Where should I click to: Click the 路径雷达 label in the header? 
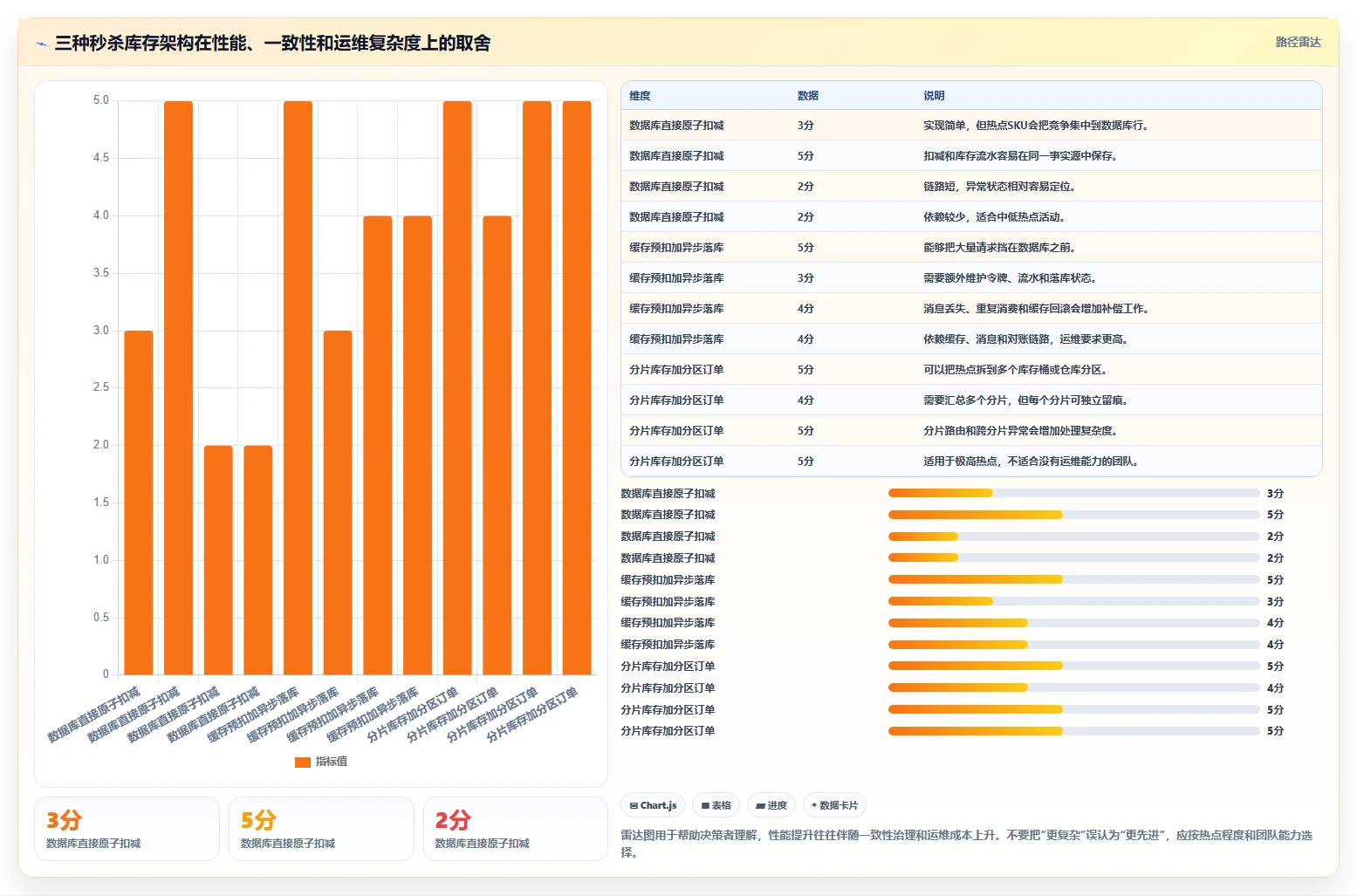(1298, 42)
